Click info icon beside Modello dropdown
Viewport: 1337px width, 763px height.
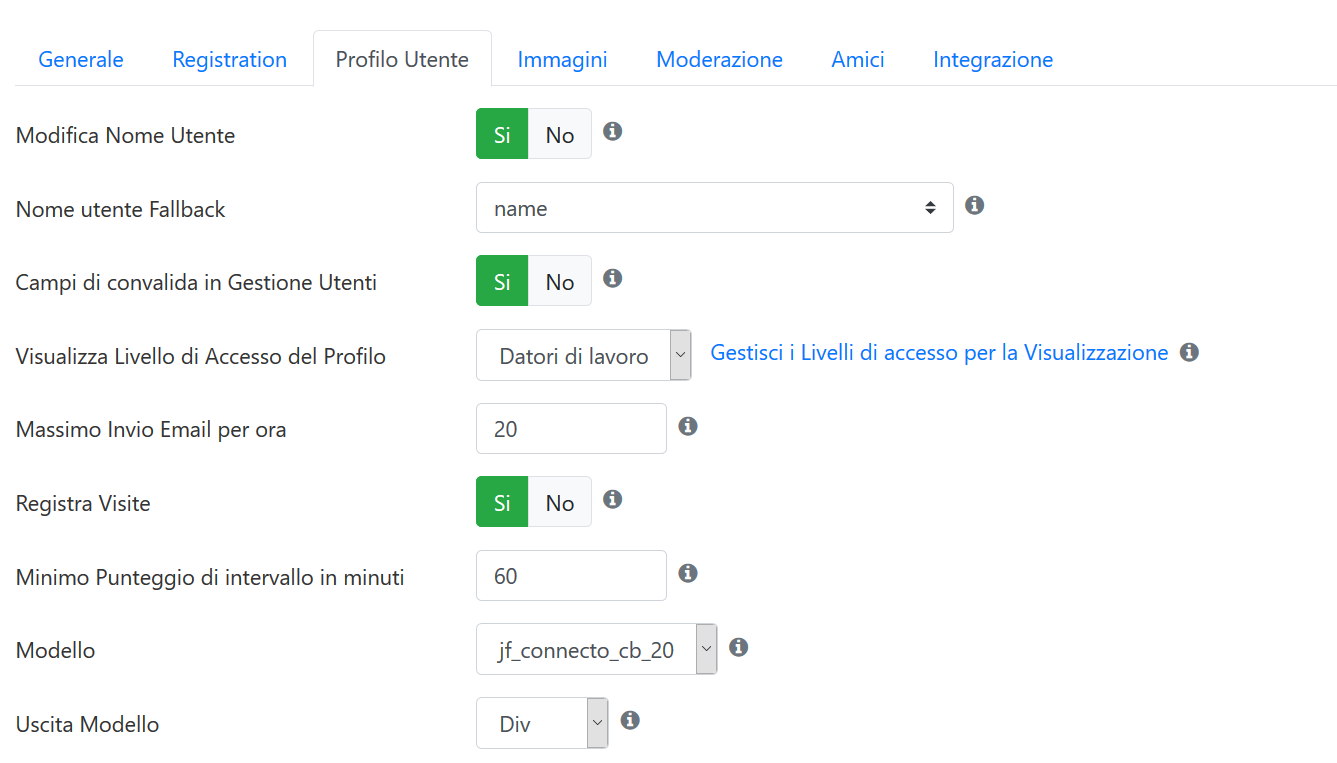739,647
